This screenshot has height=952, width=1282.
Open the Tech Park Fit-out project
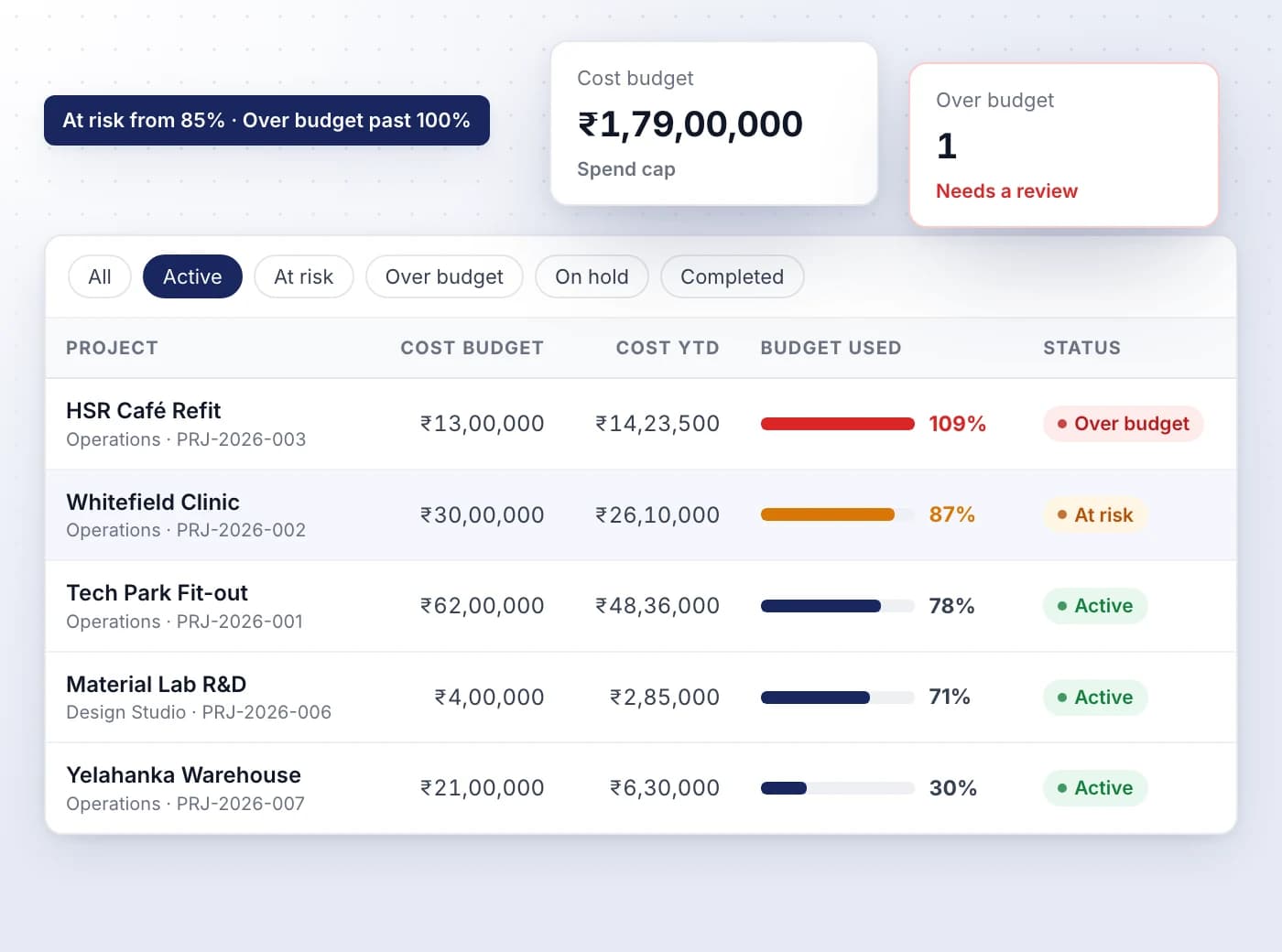point(158,592)
